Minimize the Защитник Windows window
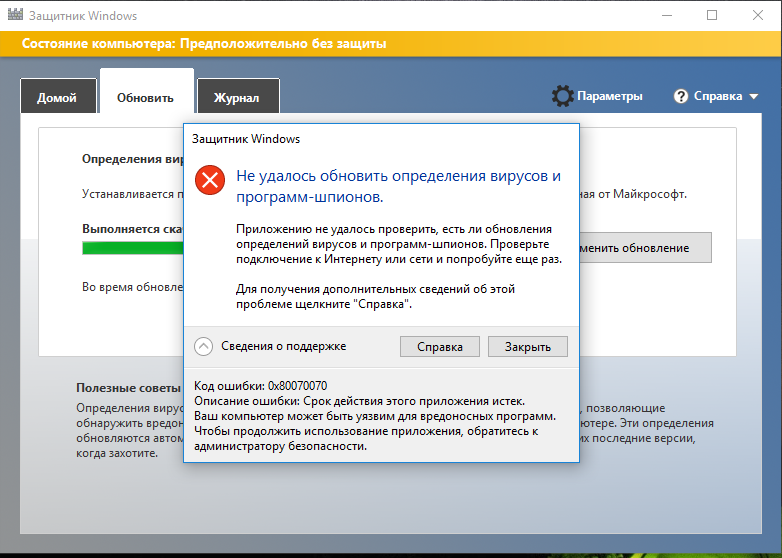782x558 pixels. [667, 15]
